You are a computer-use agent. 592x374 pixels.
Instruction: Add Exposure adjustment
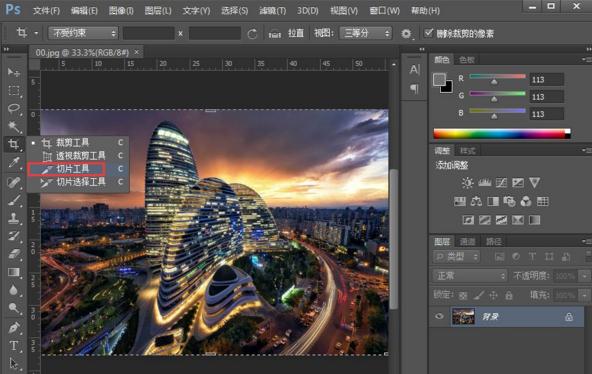click(518, 183)
